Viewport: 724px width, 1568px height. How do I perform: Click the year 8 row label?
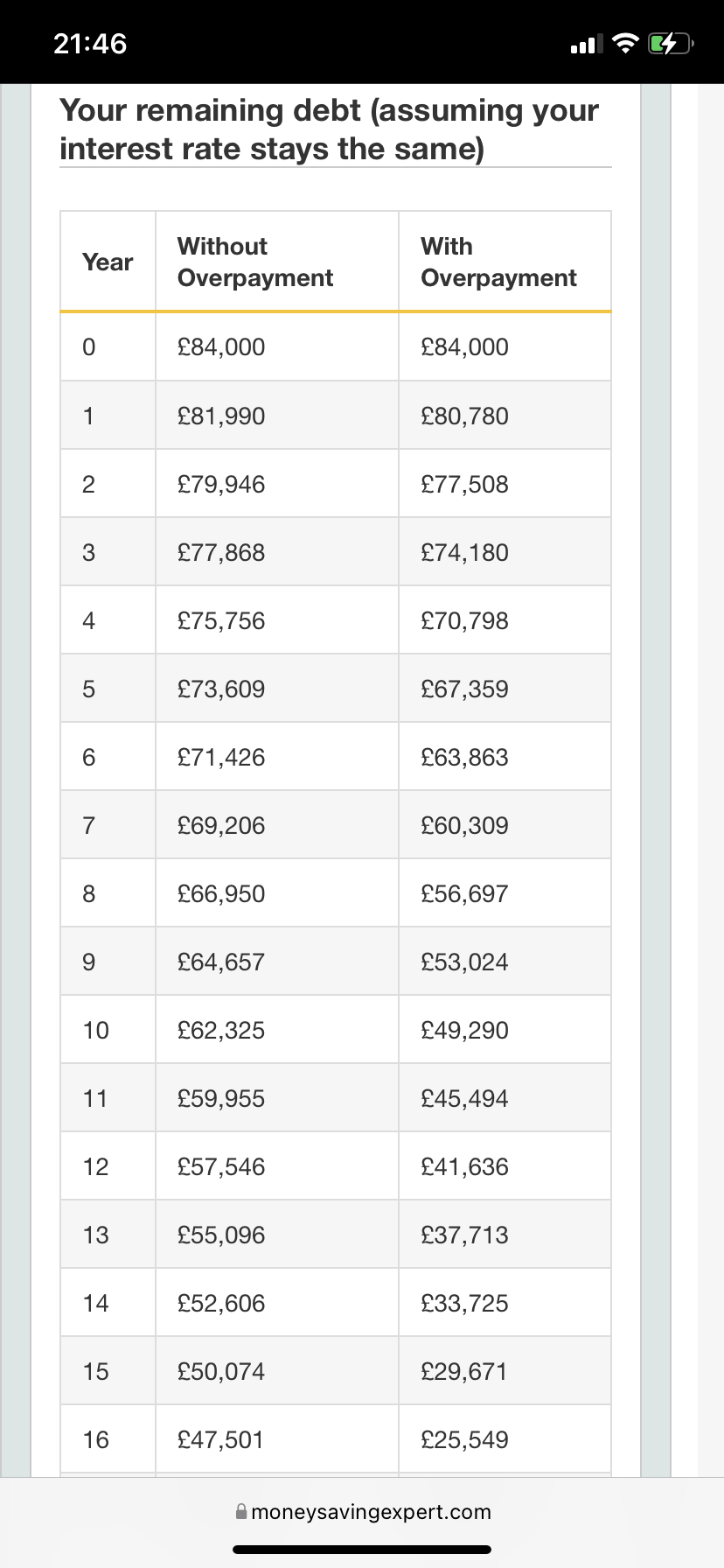[x=88, y=893]
